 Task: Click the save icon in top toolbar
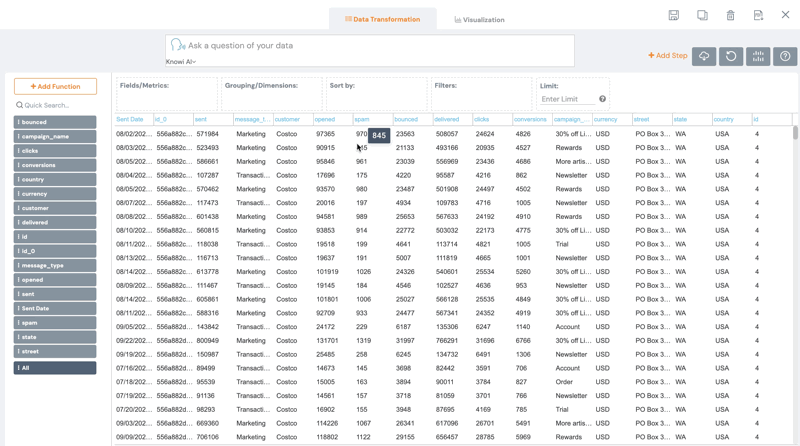click(x=674, y=15)
